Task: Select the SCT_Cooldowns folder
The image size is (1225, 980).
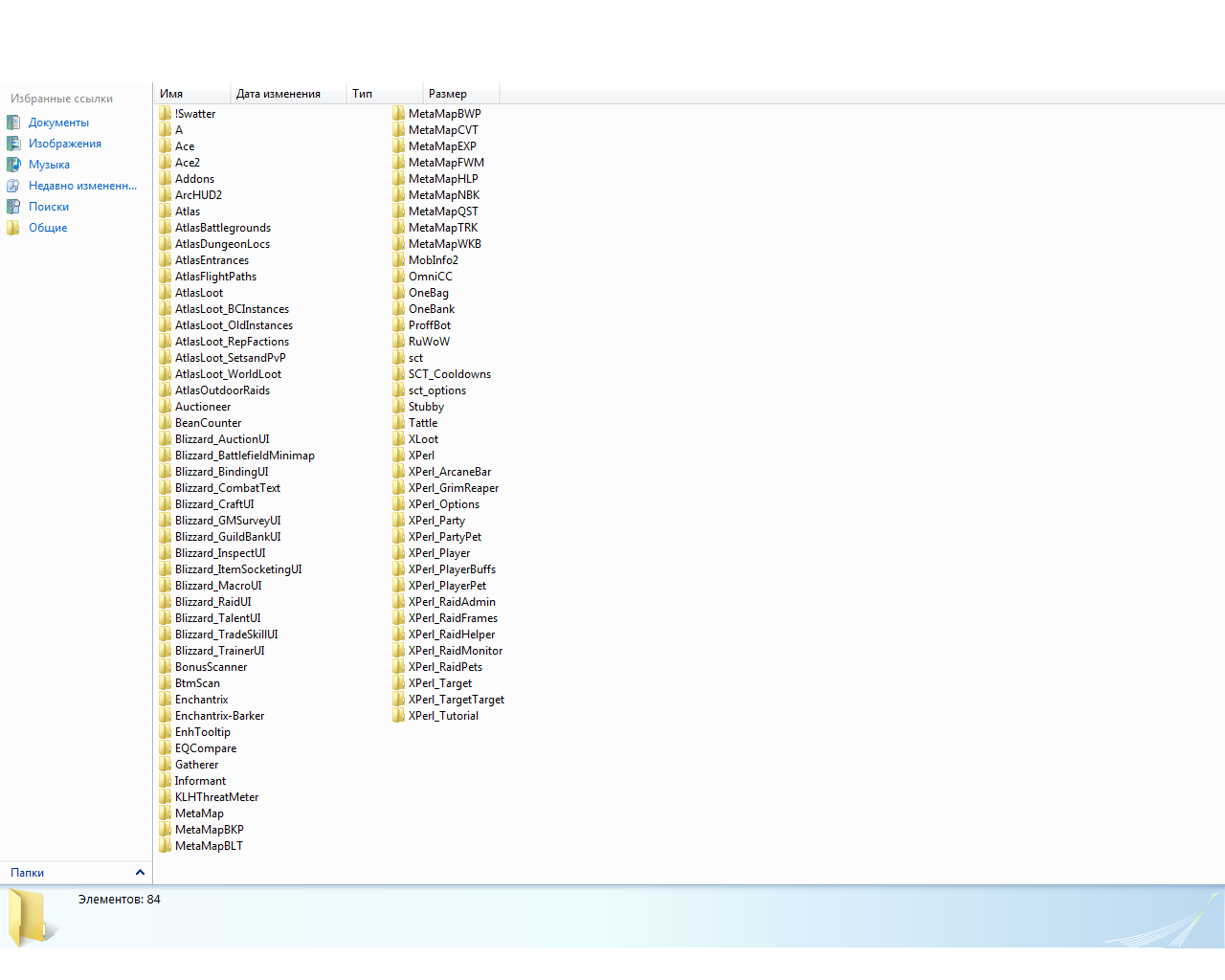Action: coord(449,374)
